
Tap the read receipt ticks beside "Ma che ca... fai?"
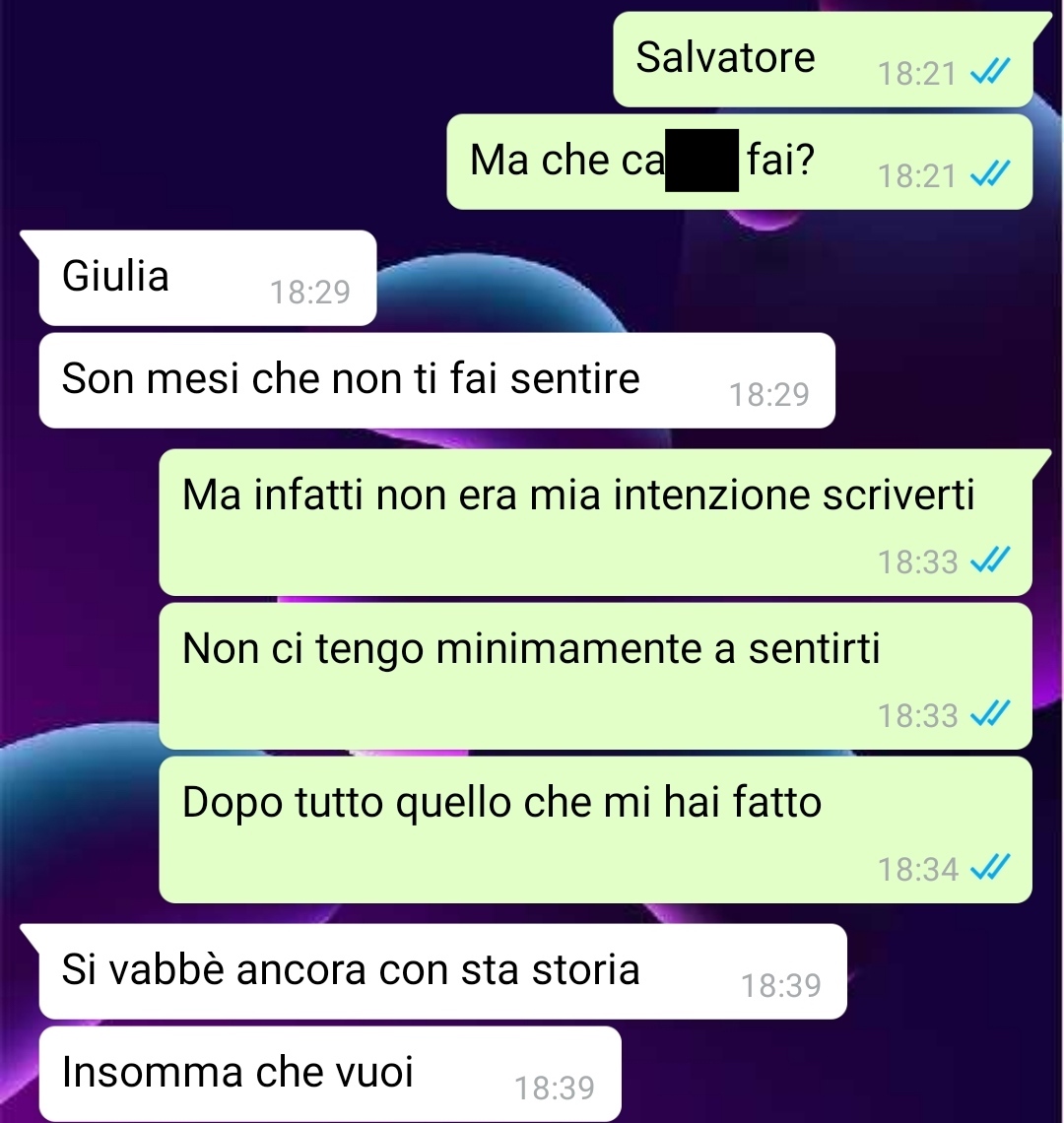(989, 174)
